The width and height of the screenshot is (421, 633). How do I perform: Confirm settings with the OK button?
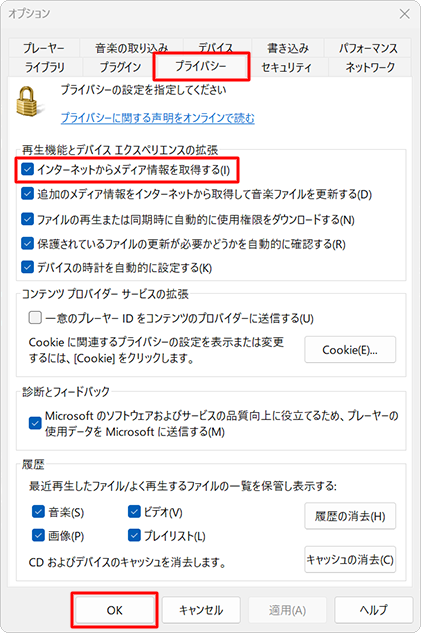(115, 610)
